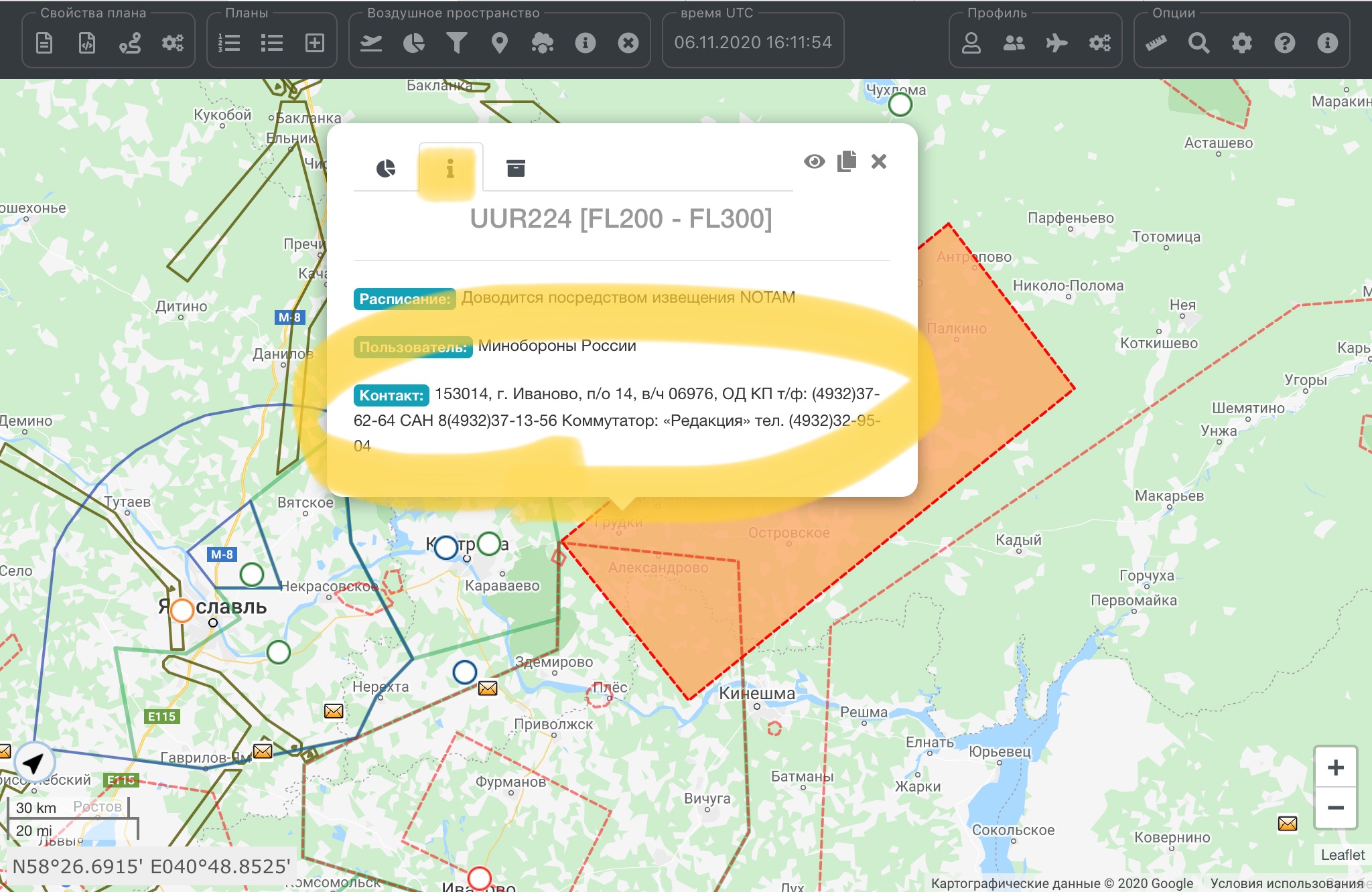Image resolution: width=1372 pixels, height=892 pixels.
Task: Open the numbered plans list
Action: tap(229, 44)
